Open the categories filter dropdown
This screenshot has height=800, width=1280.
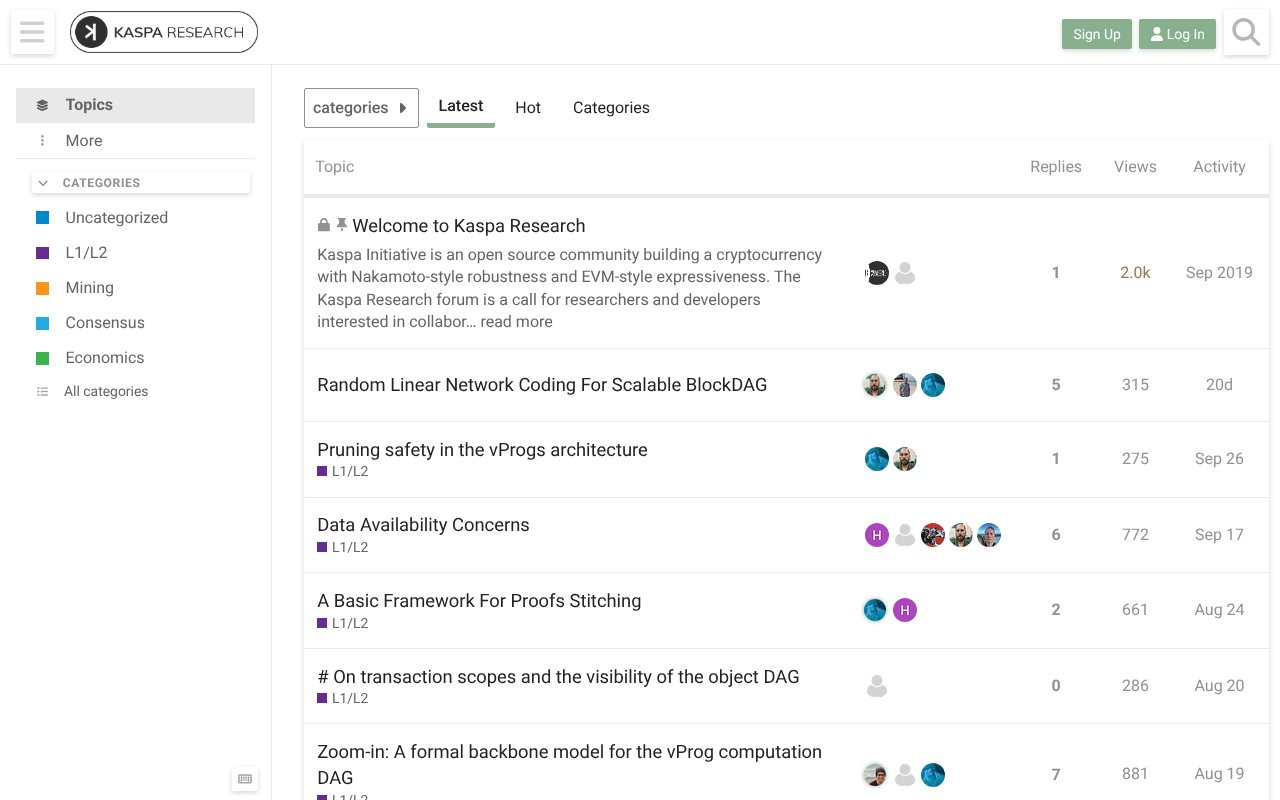361,108
